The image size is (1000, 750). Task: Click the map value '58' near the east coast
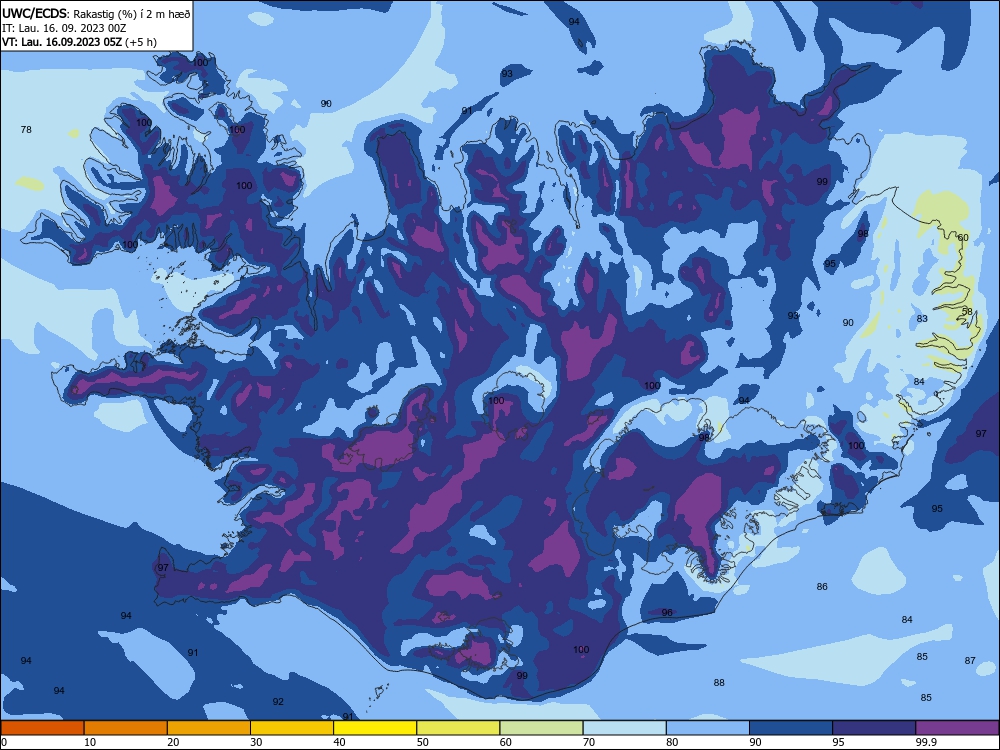click(967, 311)
